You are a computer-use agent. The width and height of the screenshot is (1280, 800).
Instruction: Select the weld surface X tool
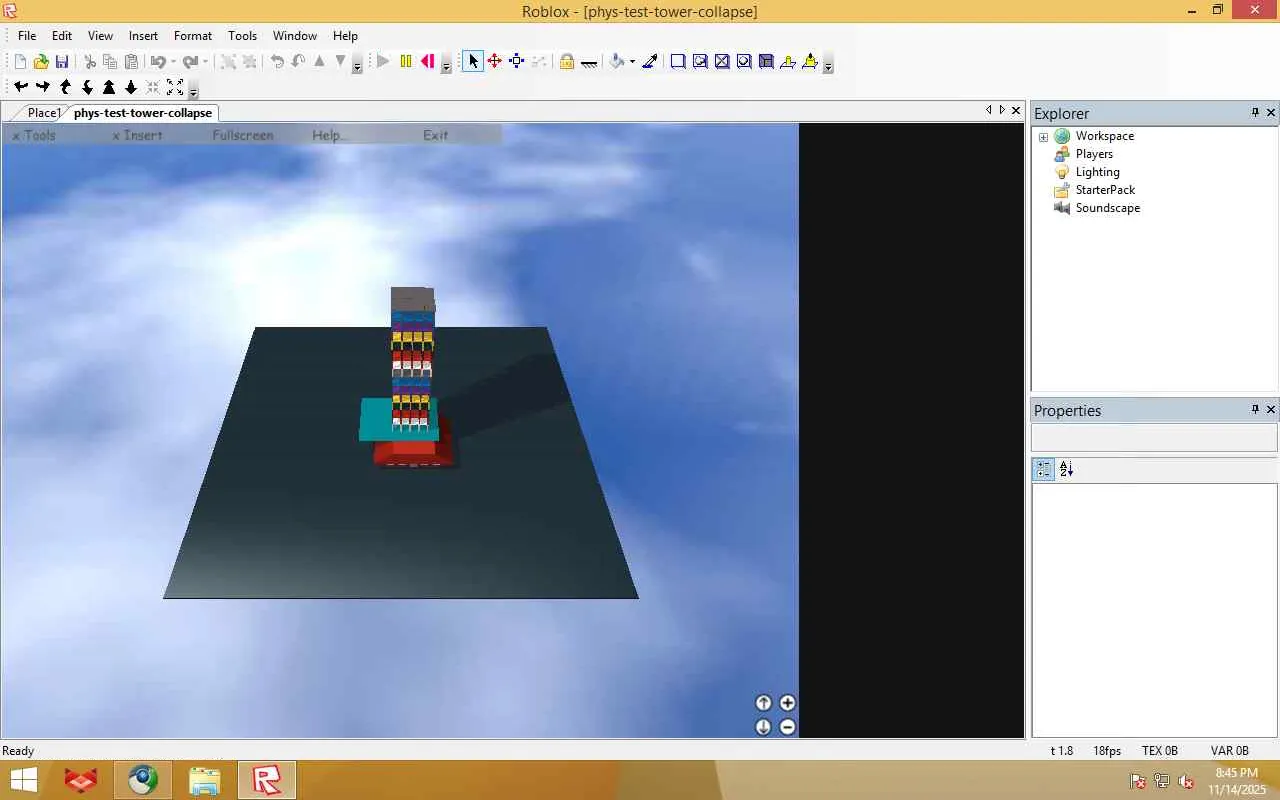722,62
